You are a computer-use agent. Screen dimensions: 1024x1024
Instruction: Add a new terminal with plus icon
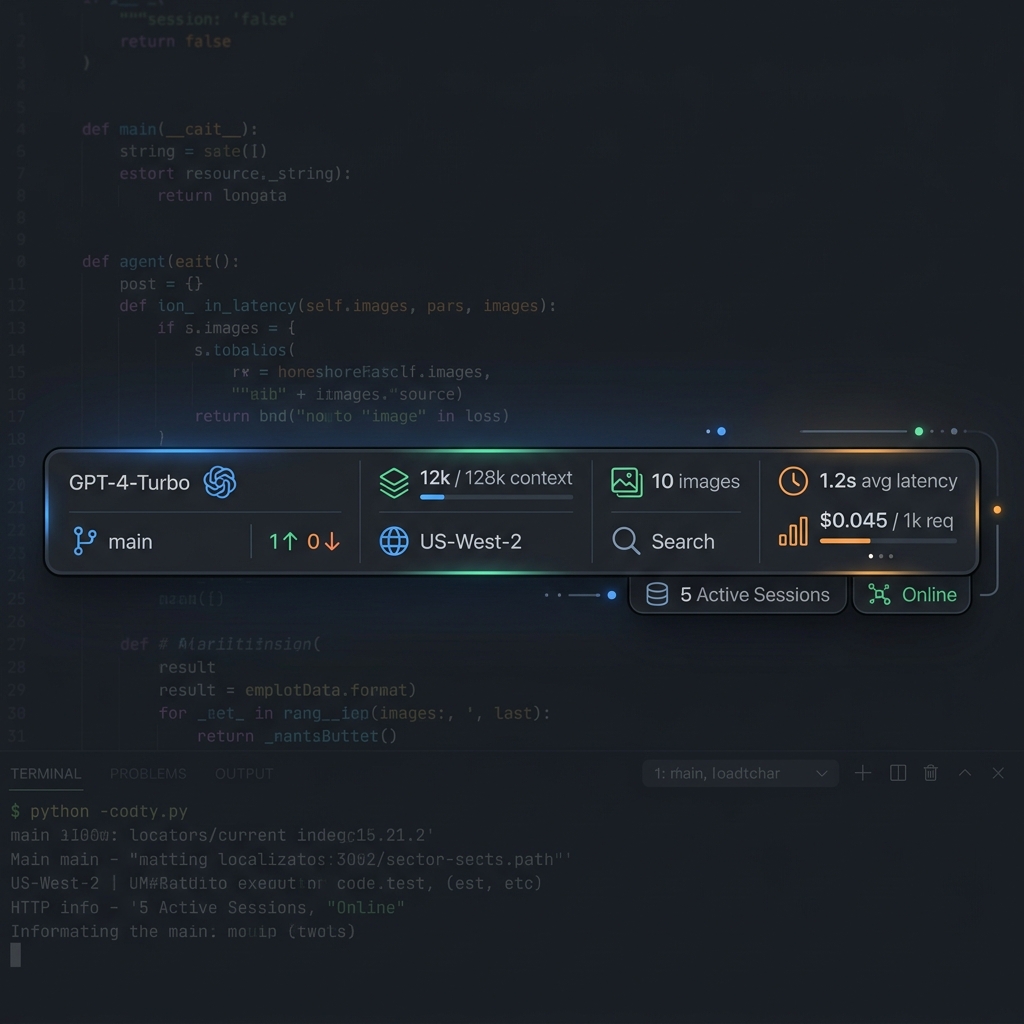click(863, 773)
